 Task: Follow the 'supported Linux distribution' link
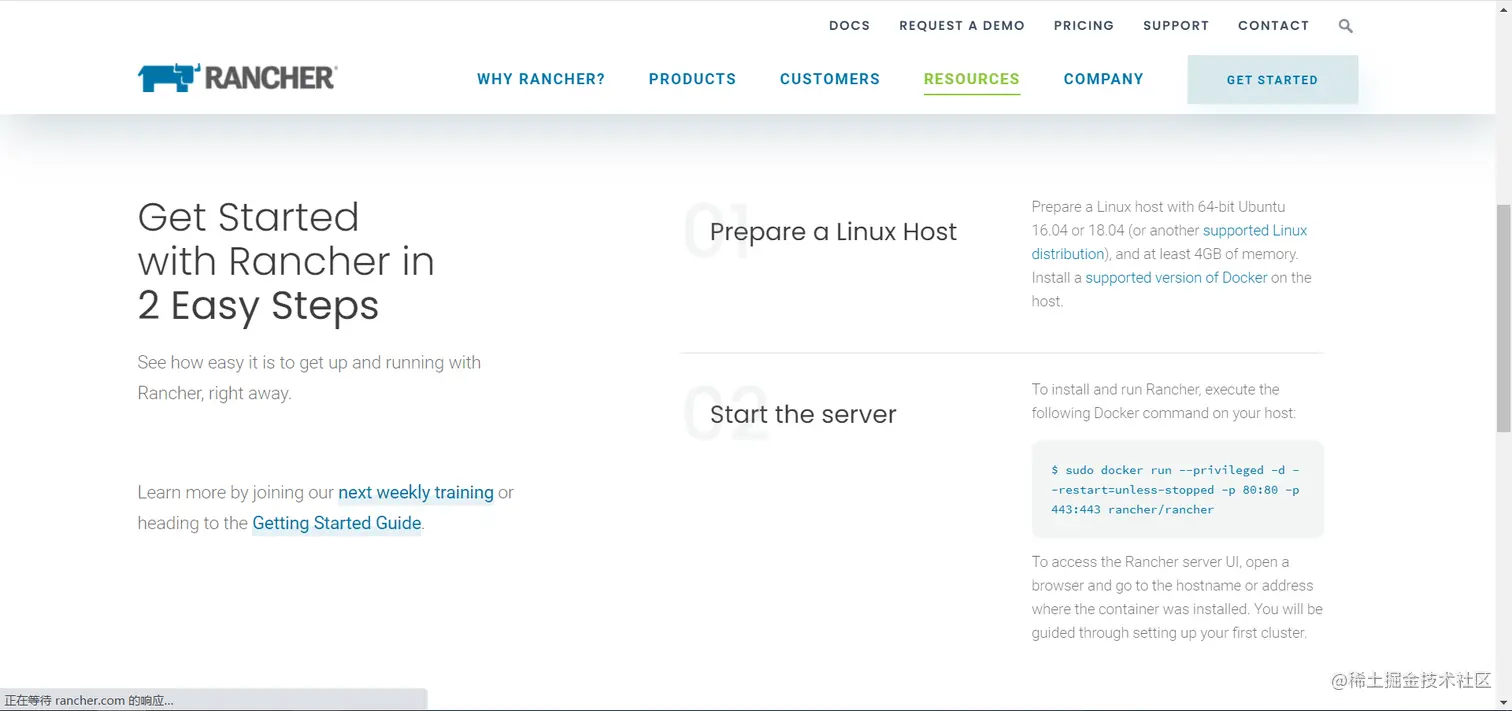click(x=1255, y=231)
